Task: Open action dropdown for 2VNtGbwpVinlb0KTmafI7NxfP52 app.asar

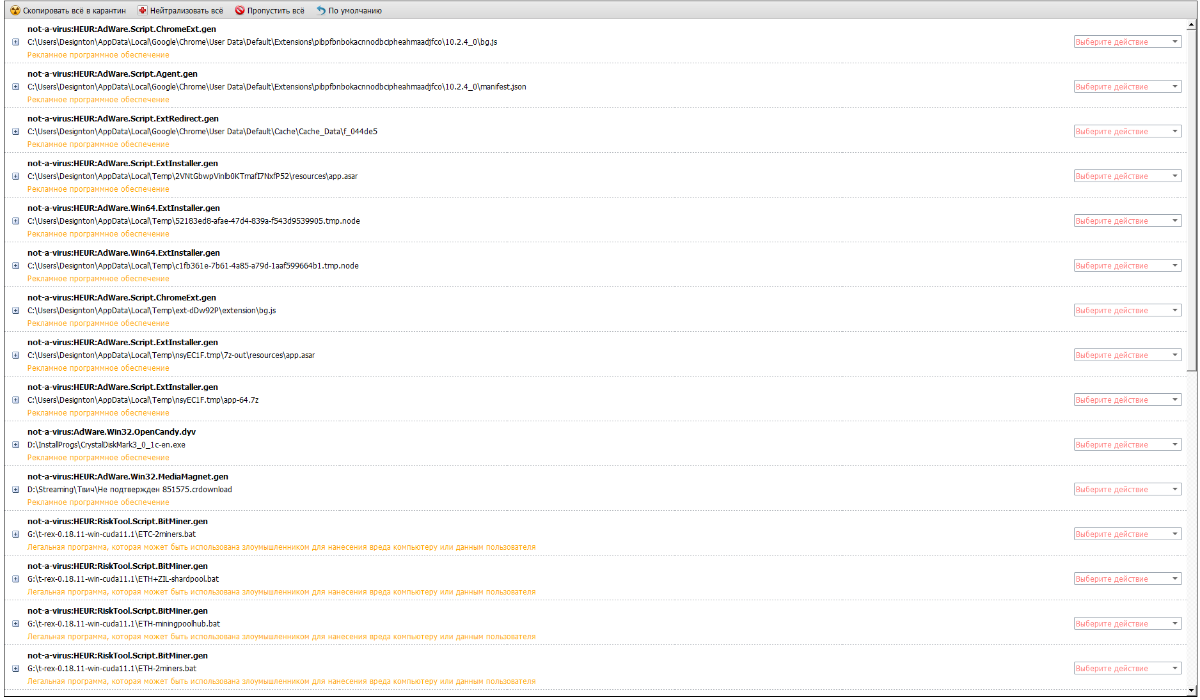Action: [x=1127, y=176]
